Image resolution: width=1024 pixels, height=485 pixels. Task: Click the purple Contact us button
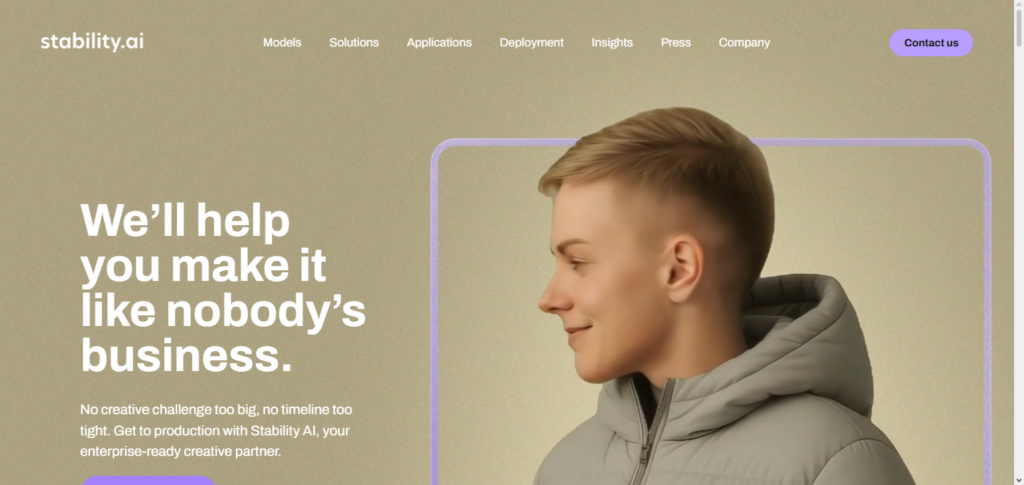(x=931, y=42)
